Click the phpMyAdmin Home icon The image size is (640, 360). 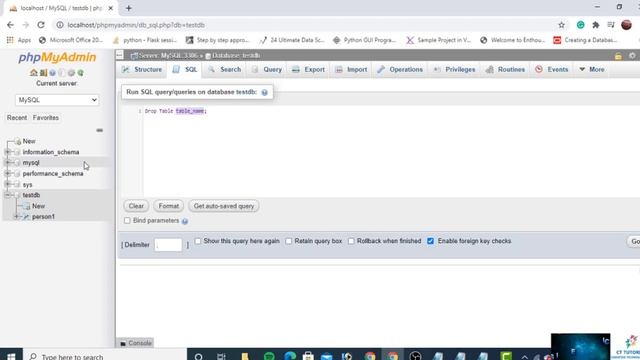pyautogui.click(x=33, y=73)
